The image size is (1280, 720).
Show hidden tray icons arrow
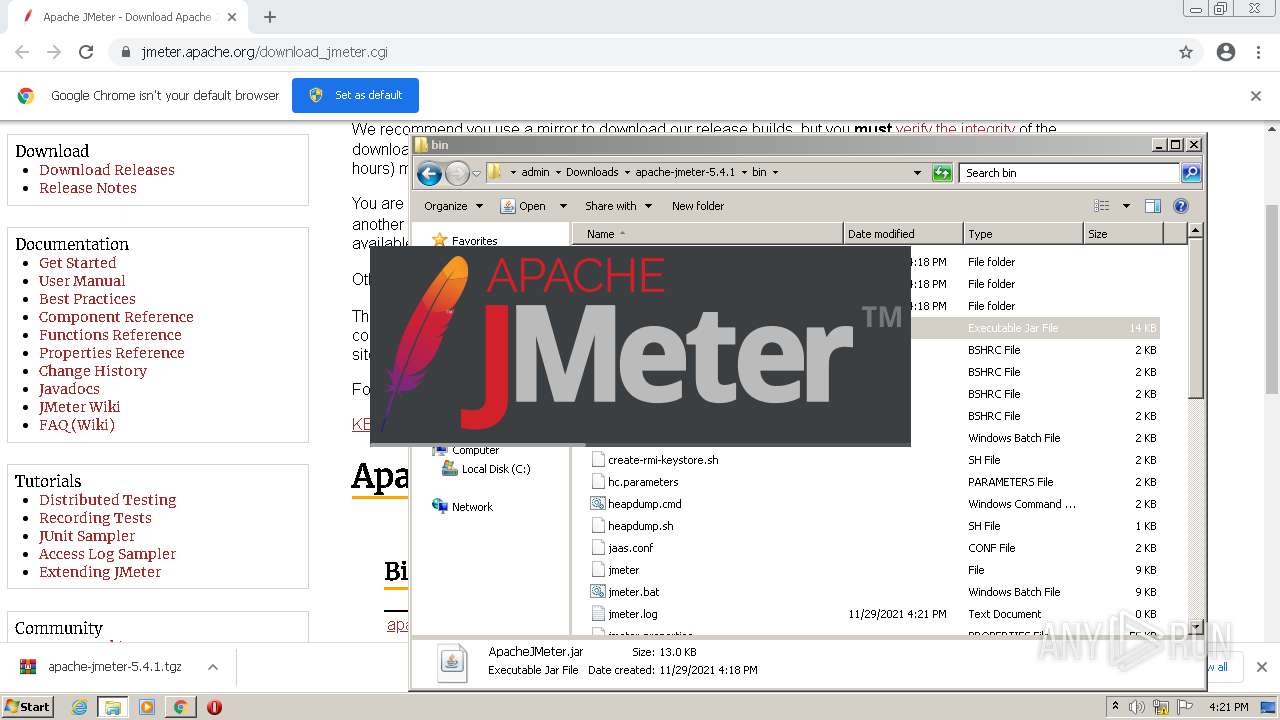(1115, 707)
